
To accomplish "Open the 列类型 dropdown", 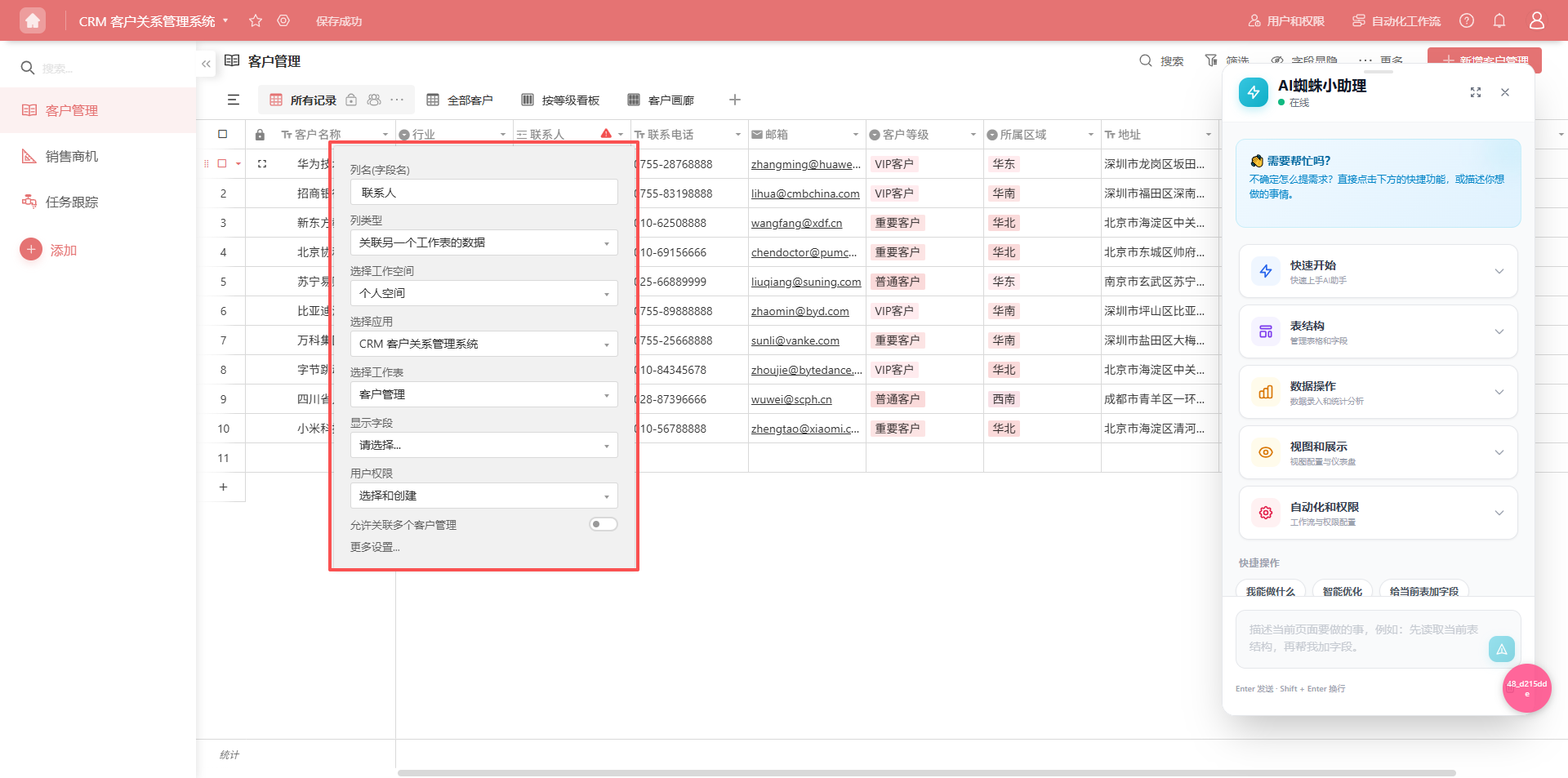I will point(484,242).
